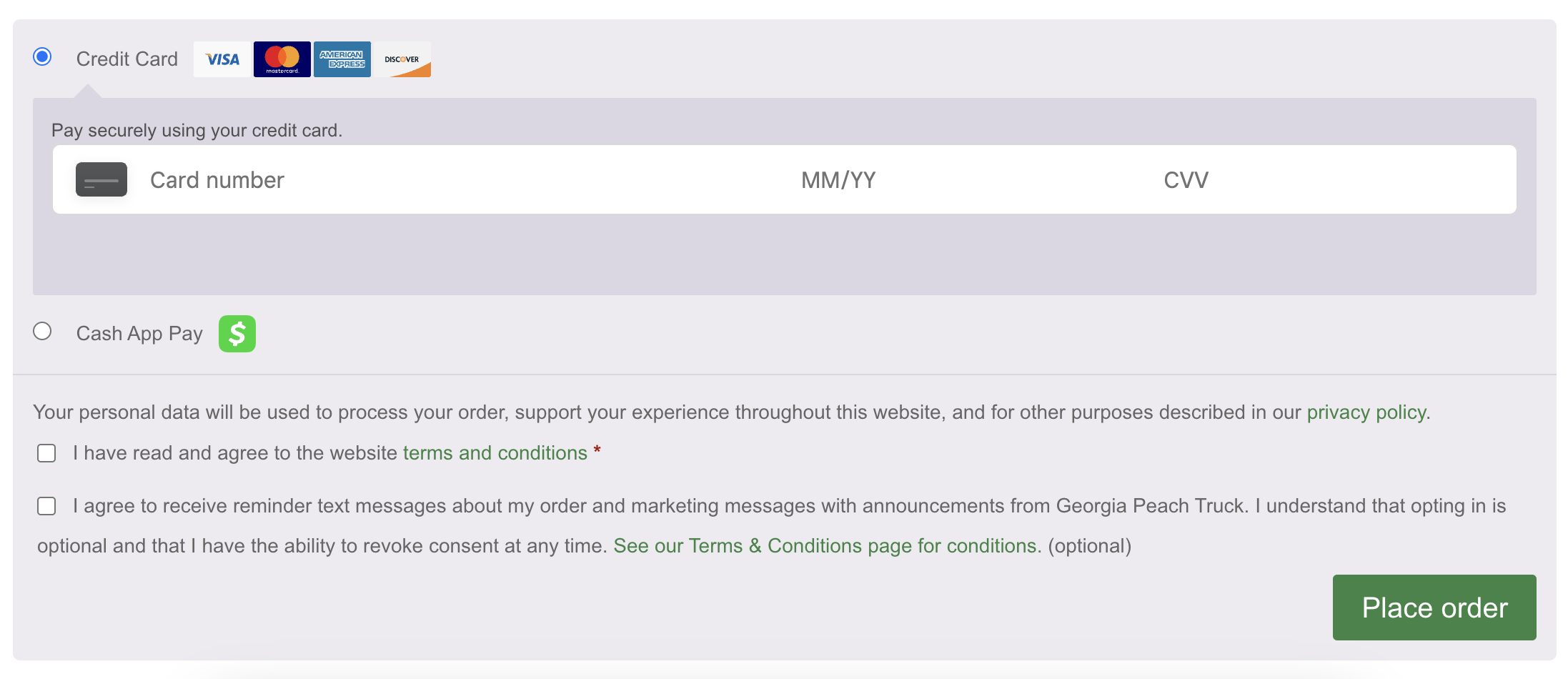The image size is (1568, 679).
Task: Click the American Express logo
Action: pos(342,59)
